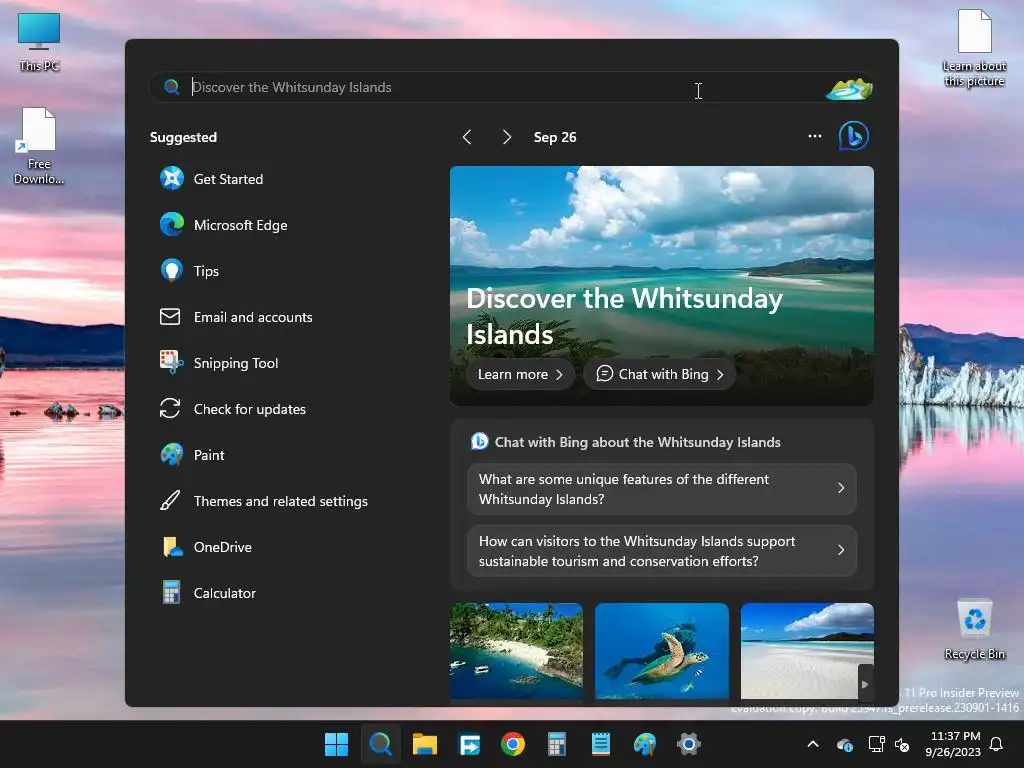The height and width of the screenshot is (768, 1024).
Task: Click the Bing Chat icon in search panel
Action: coord(854,136)
